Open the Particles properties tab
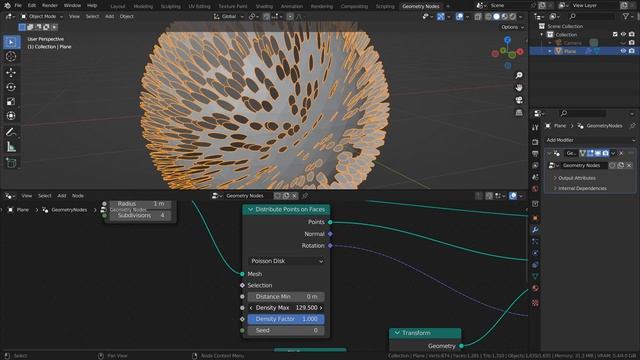This screenshot has width=640, height=360. tap(535, 241)
